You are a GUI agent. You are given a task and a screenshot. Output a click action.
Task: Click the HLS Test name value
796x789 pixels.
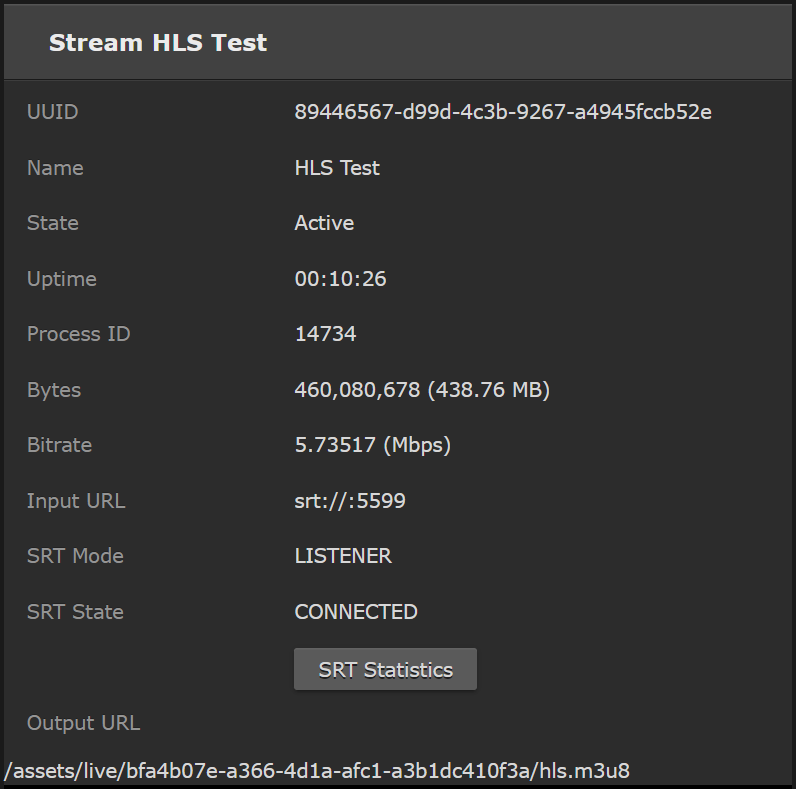pos(337,168)
